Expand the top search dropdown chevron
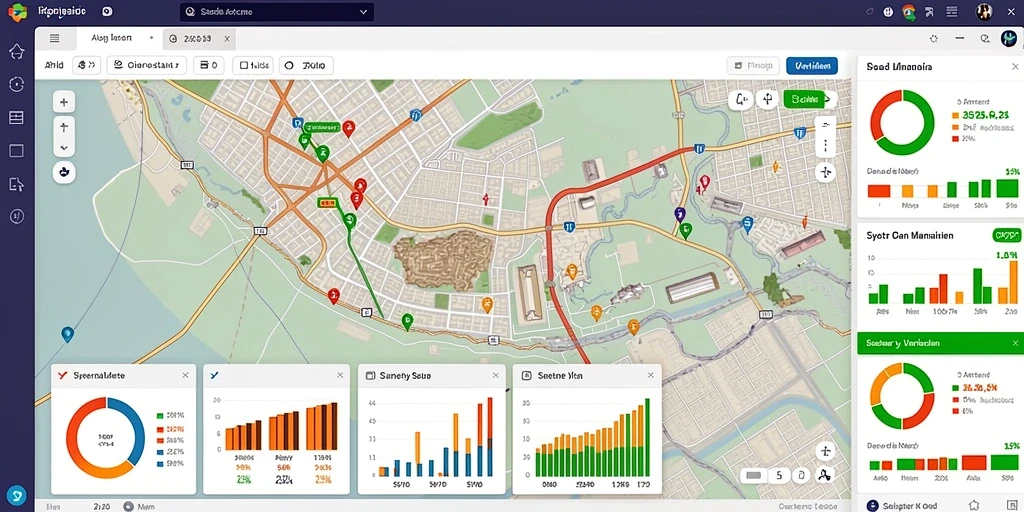Image resolution: width=1024 pixels, height=512 pixels. [x=364, y=12]
